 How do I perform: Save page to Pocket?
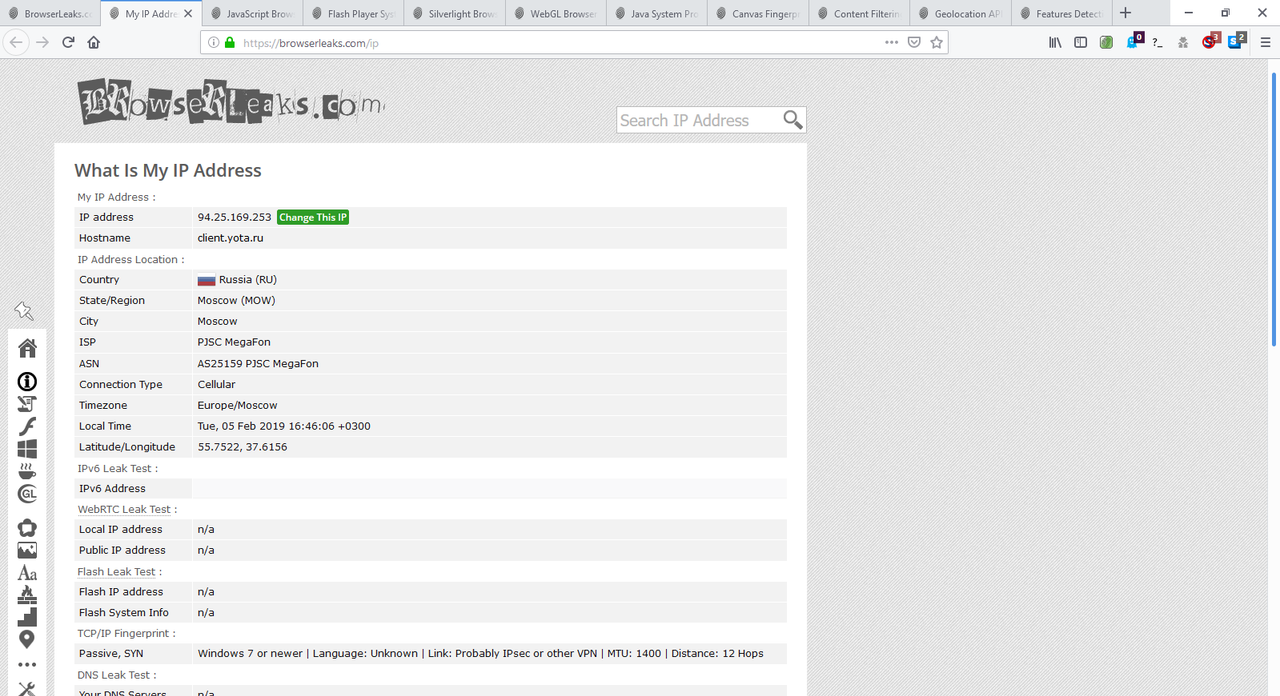[914, 42]
